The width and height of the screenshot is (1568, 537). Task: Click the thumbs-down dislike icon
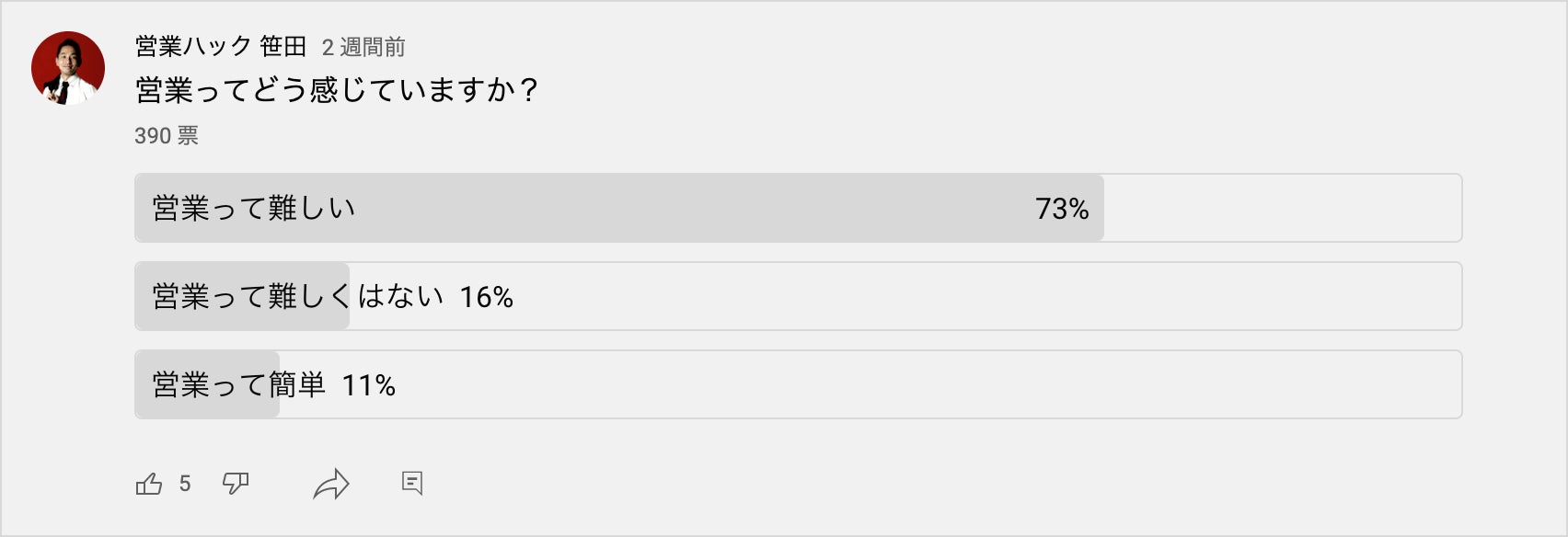[236, 484]
